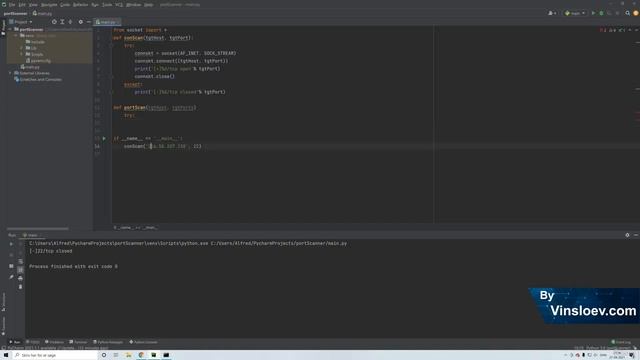Open Project panel settings gear
This screenshot has width=640, height=360.
pos(80,22)
